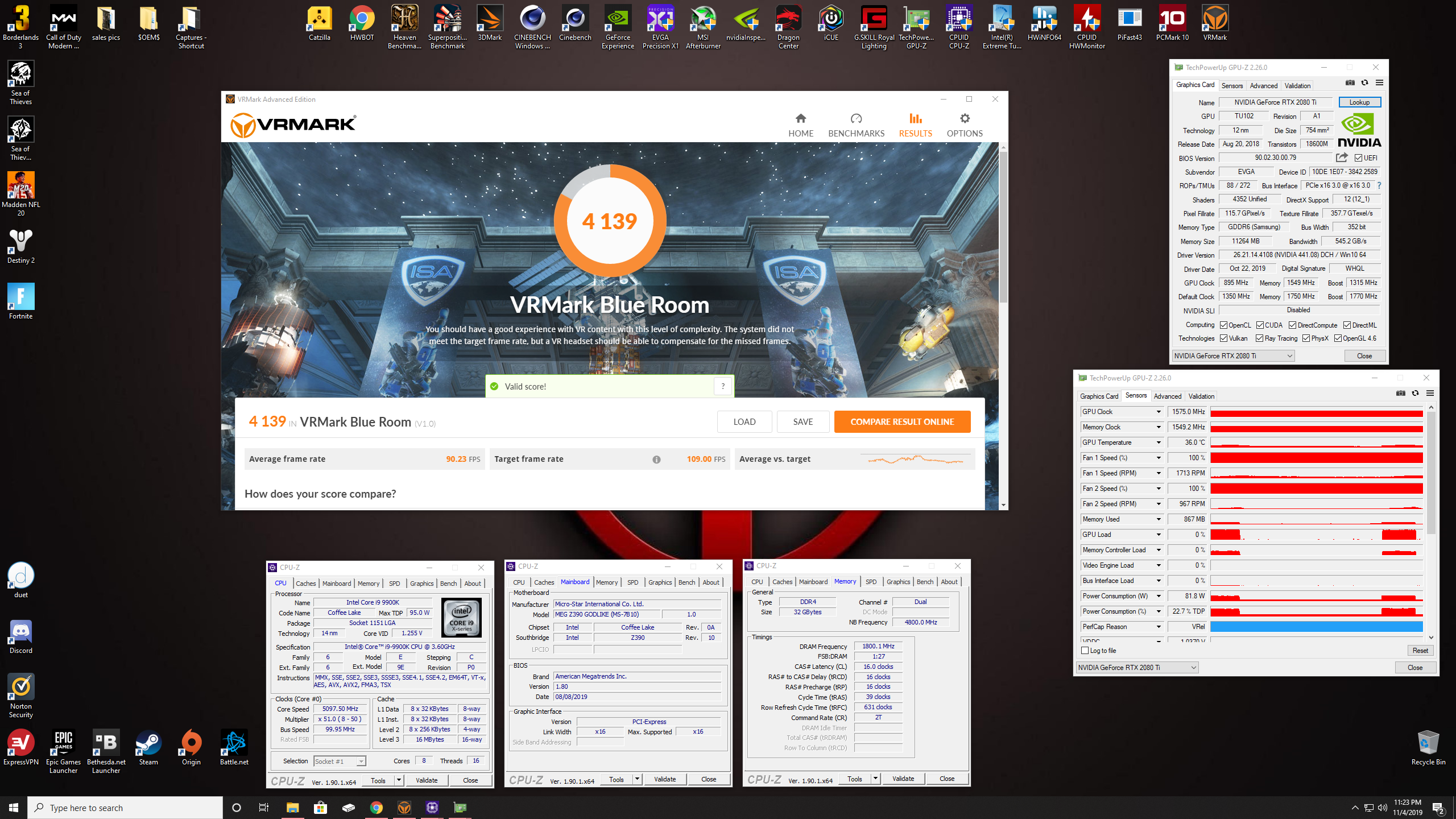
Task: Open the CPU-Z Socket #1 selection dropdown
Action: [340, 762]
